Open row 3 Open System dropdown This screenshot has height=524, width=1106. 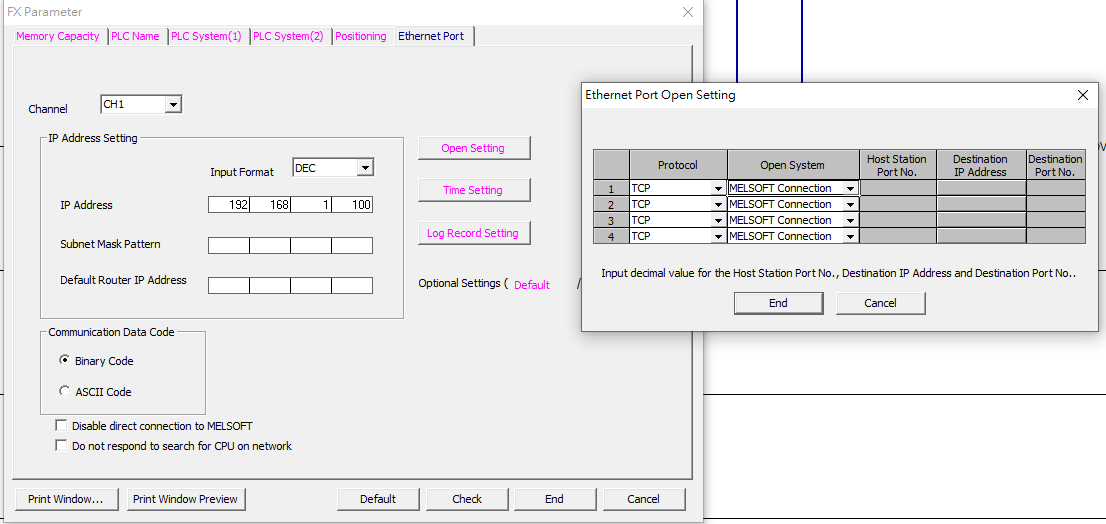coord(850,220)
